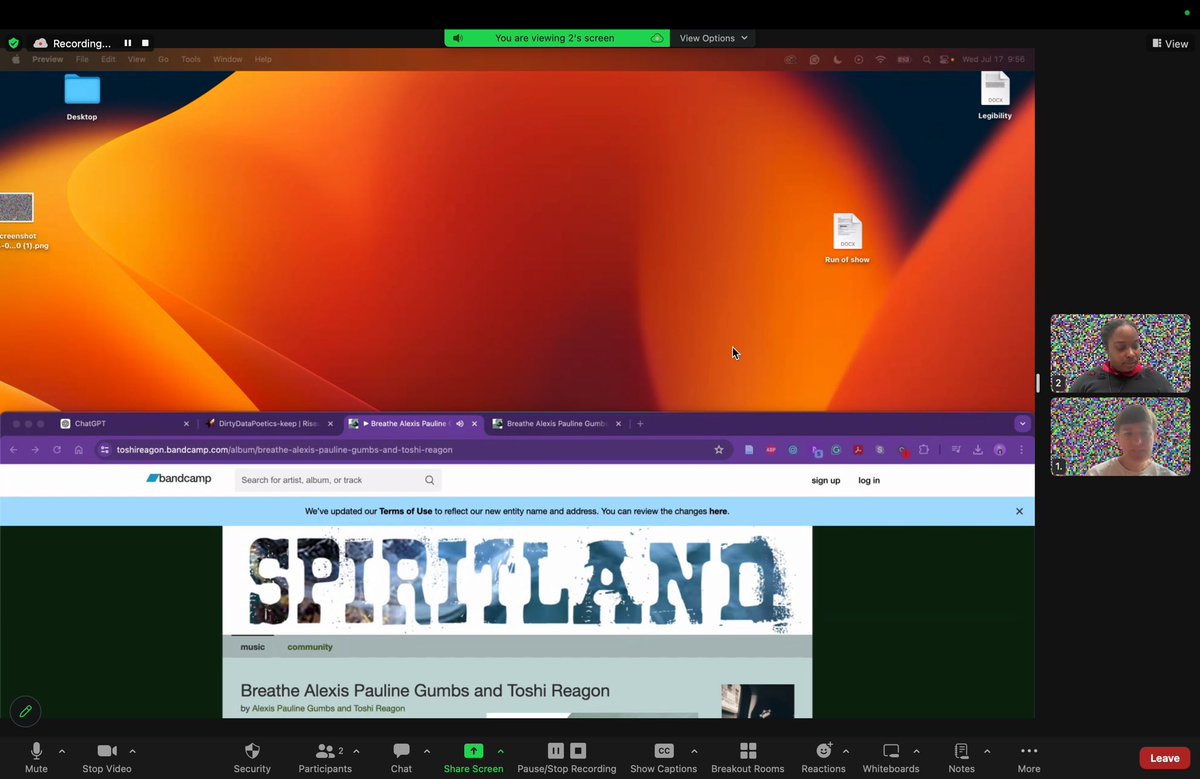Stop Video camera in Zoom
Viewport: 1200px width, 779px height.
click(107, 757)
